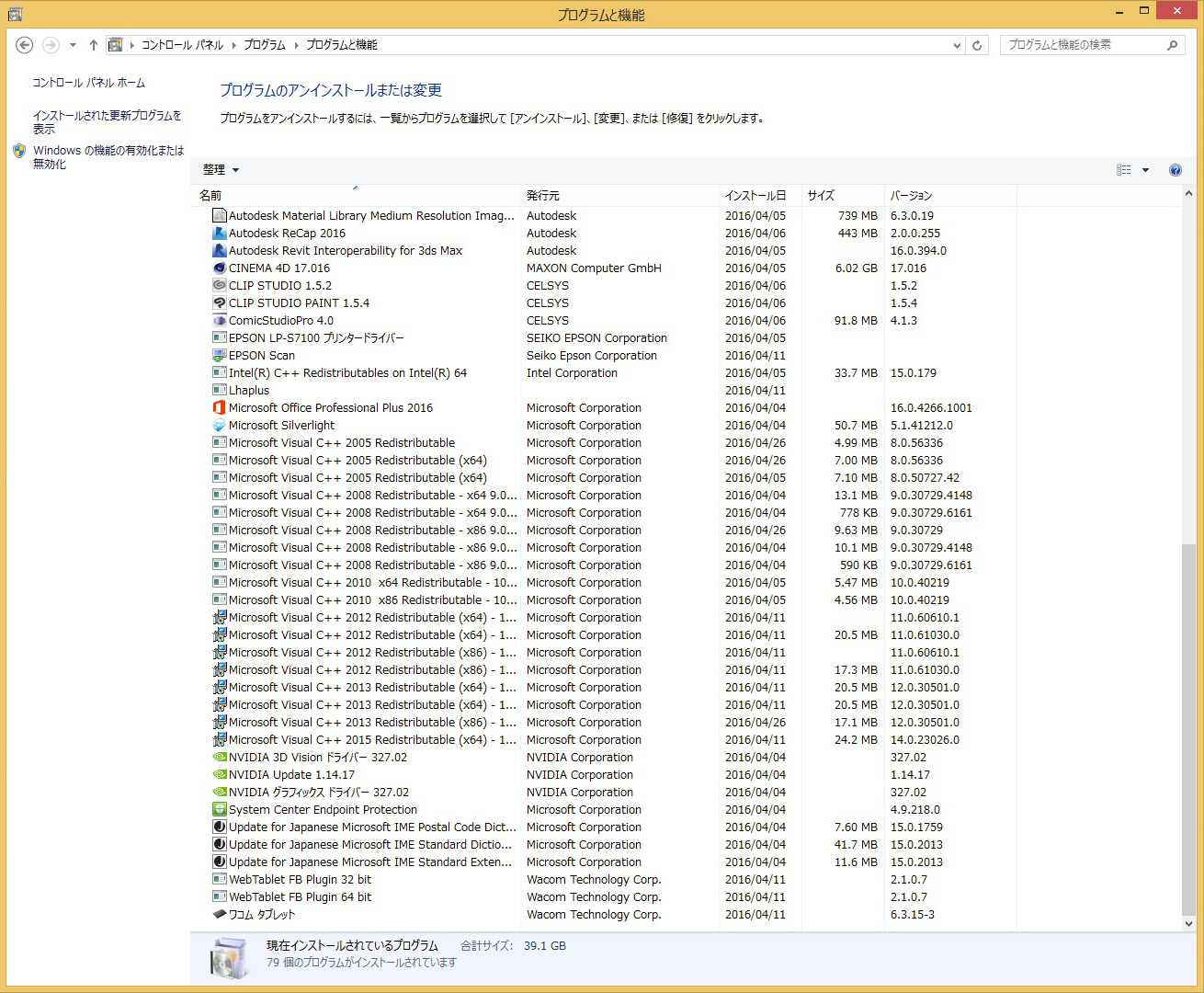This screenshot has height=993, width=1204.
Task: Select the System Center Endpoint Protection icon
Action: (x=219, y=810)
